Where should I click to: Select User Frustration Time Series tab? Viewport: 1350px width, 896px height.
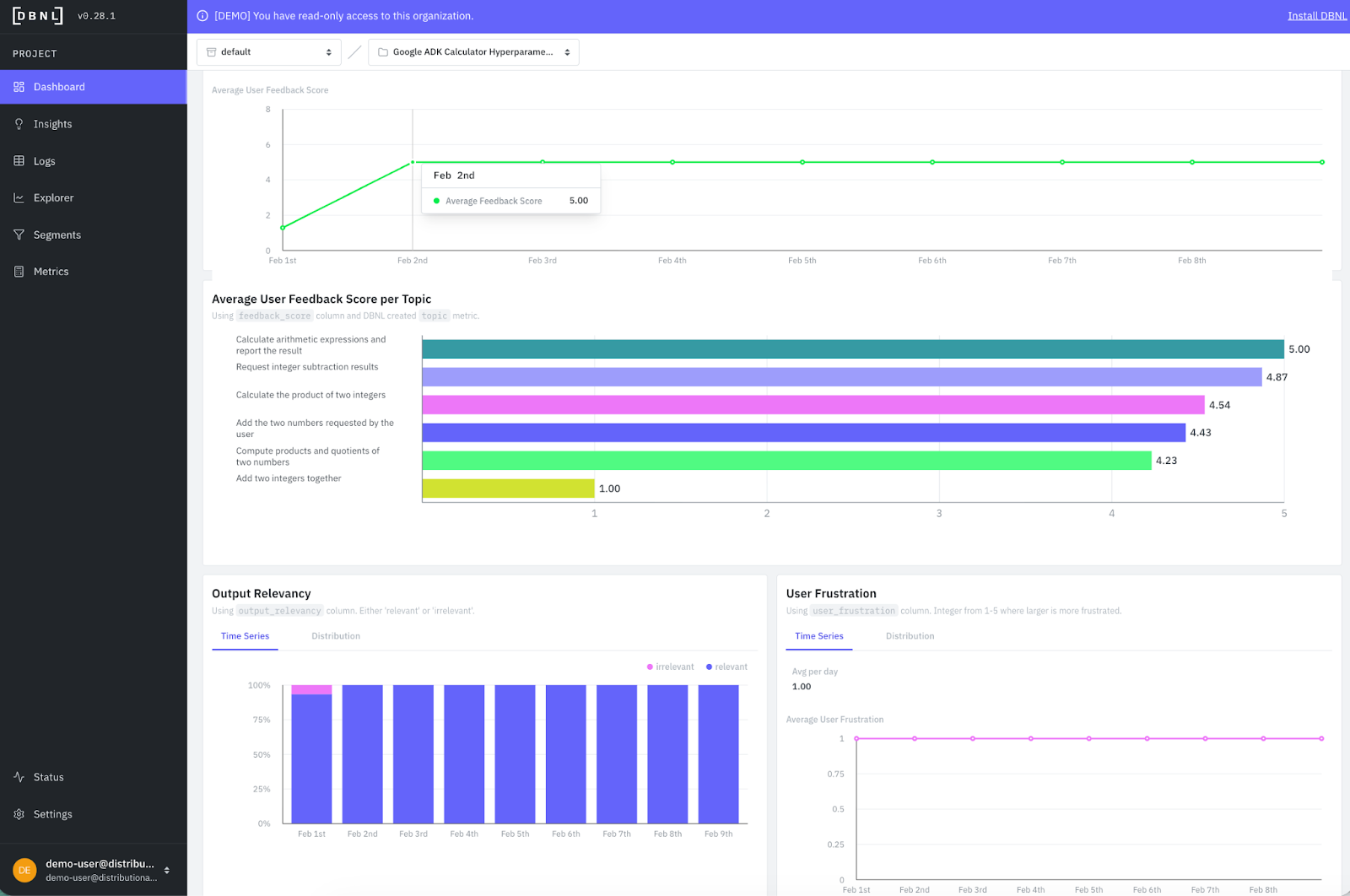pos(819,636)
